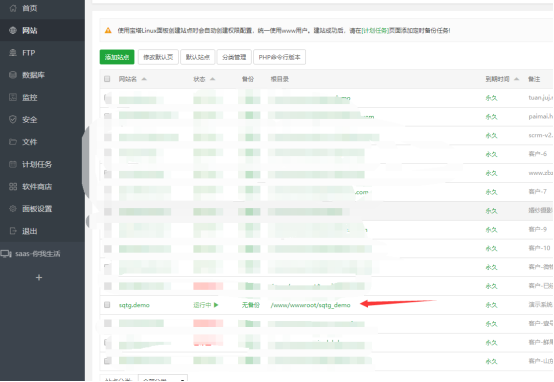Click 永久 in the 客户-7 row

(491, 192)
